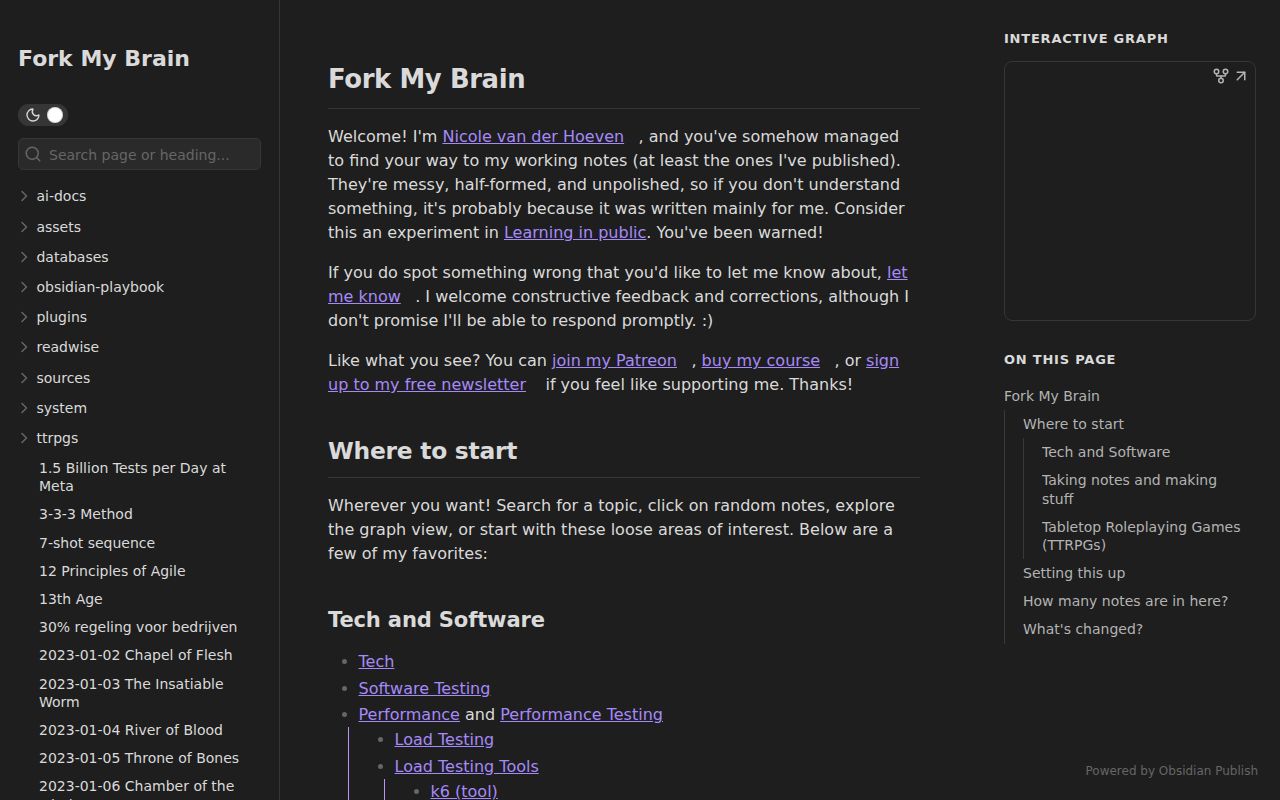Click the magnifier icon in search box
This screenshot has width=1280, height=800.
[x=34, y=154]
